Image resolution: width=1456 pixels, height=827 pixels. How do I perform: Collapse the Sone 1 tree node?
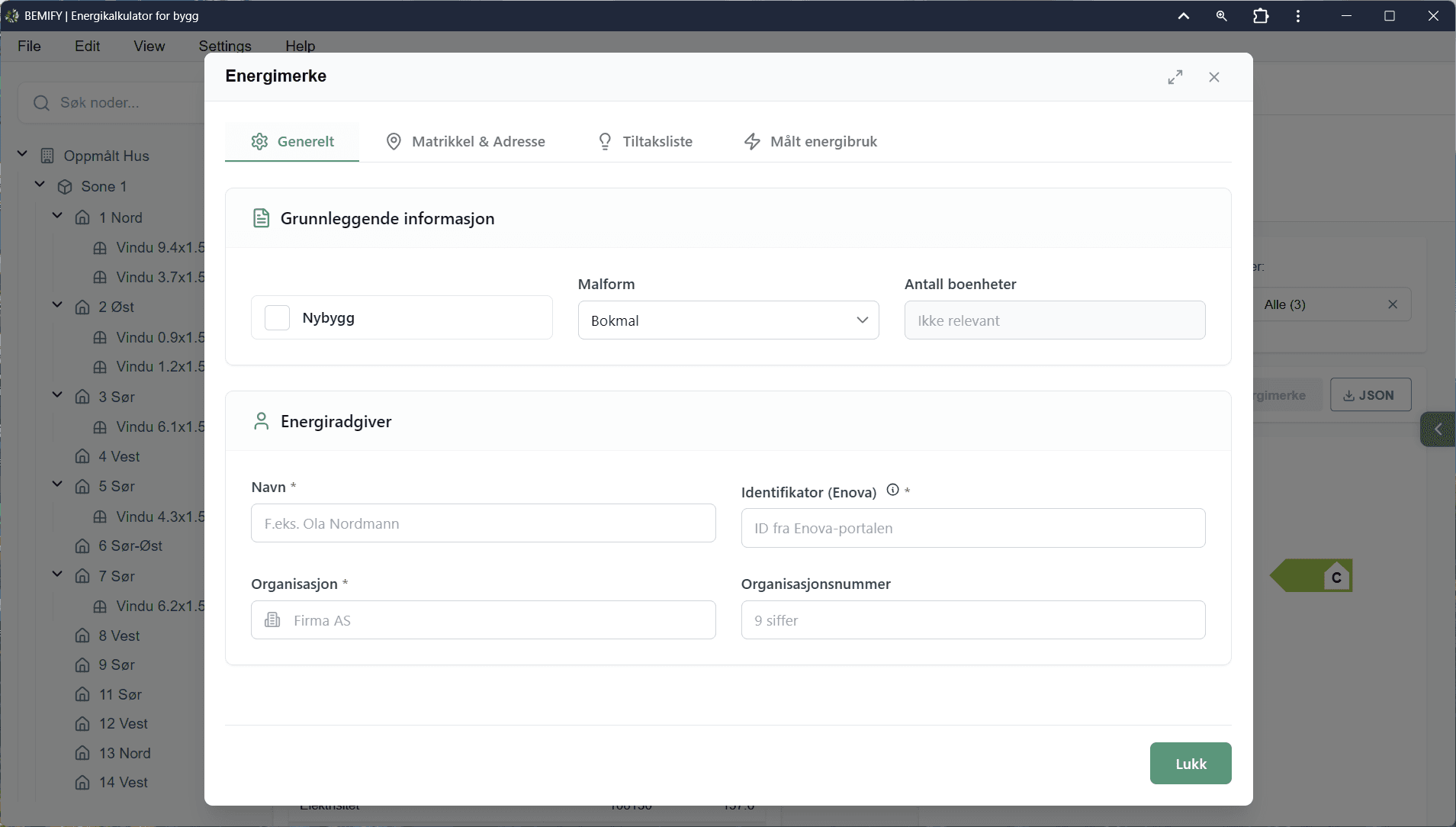(x=40, y=185)
